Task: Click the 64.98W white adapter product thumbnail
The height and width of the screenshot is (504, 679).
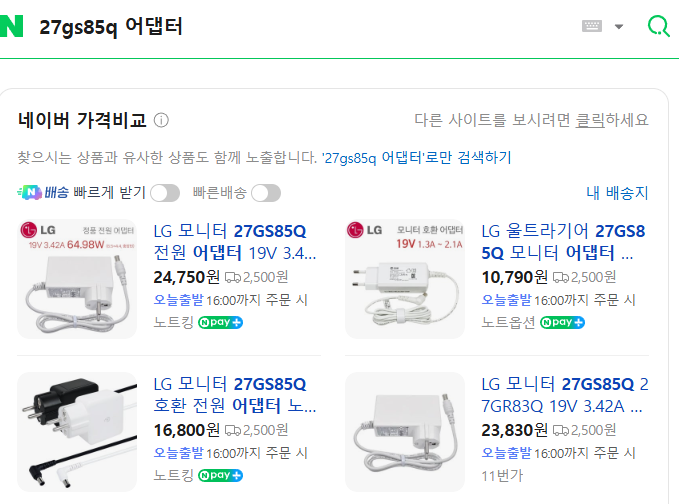Action: tap(77, 279)
